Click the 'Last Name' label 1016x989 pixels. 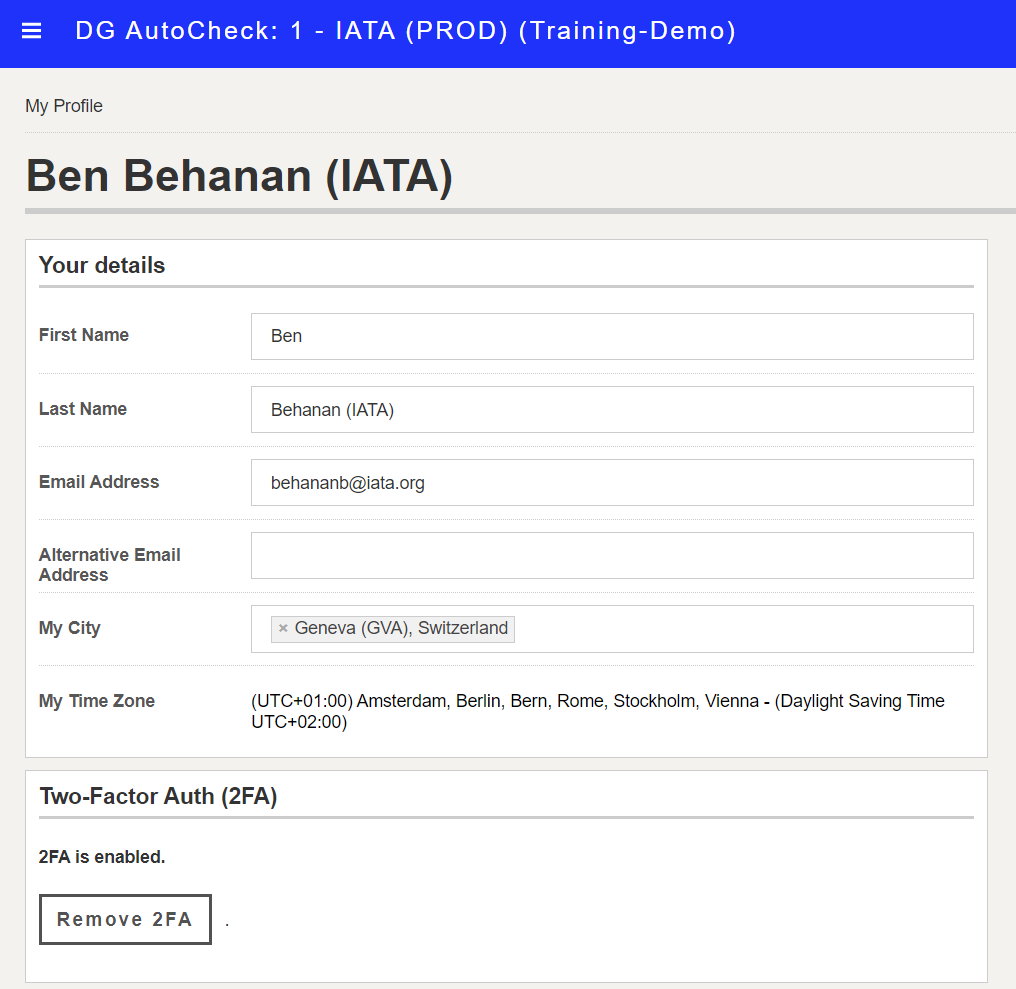(83, 409)
